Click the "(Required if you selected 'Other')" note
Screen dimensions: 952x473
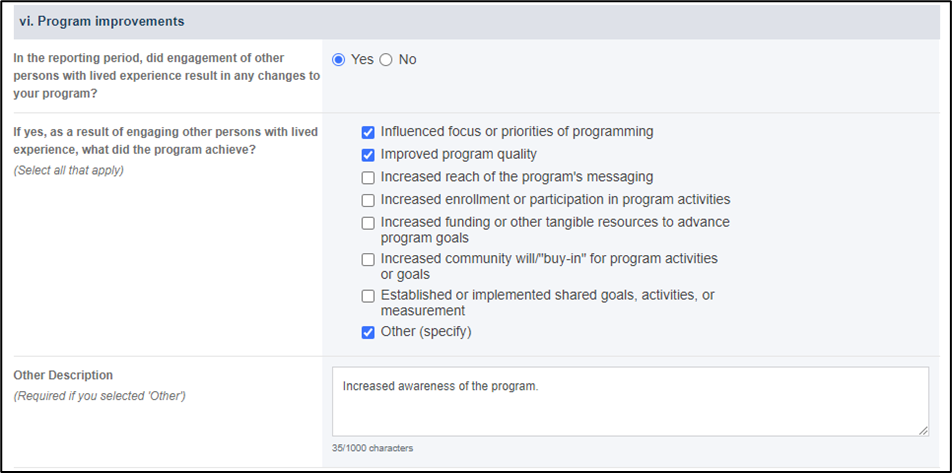[100, 396]
